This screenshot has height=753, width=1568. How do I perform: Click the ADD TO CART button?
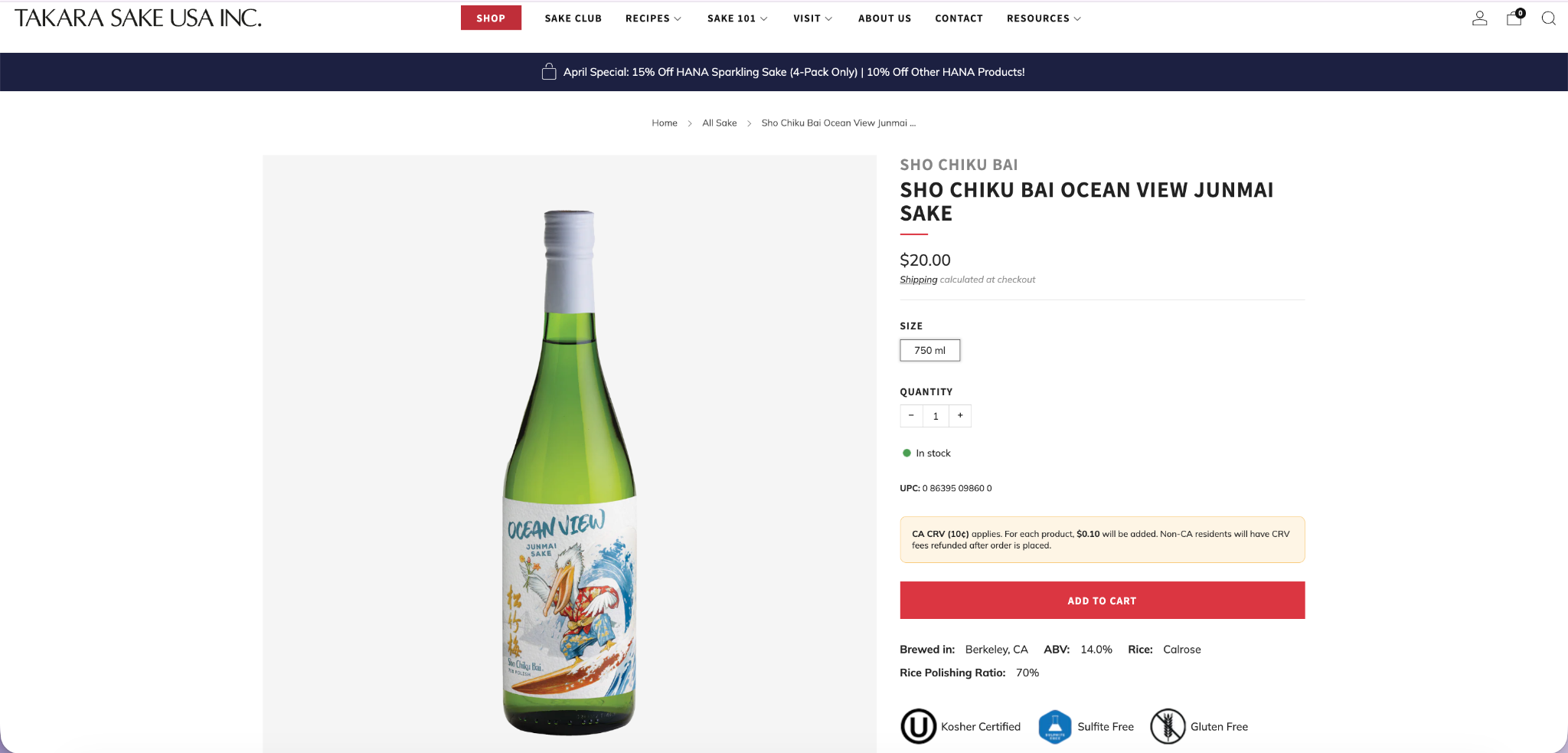(x=1102, y=601)
